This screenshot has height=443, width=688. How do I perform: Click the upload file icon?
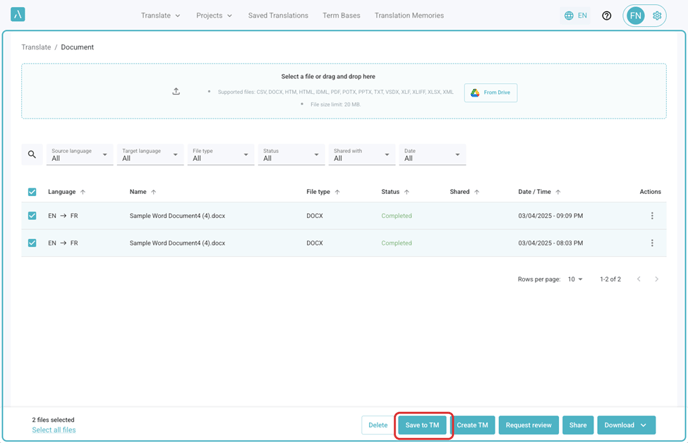[x=176, y=91]
